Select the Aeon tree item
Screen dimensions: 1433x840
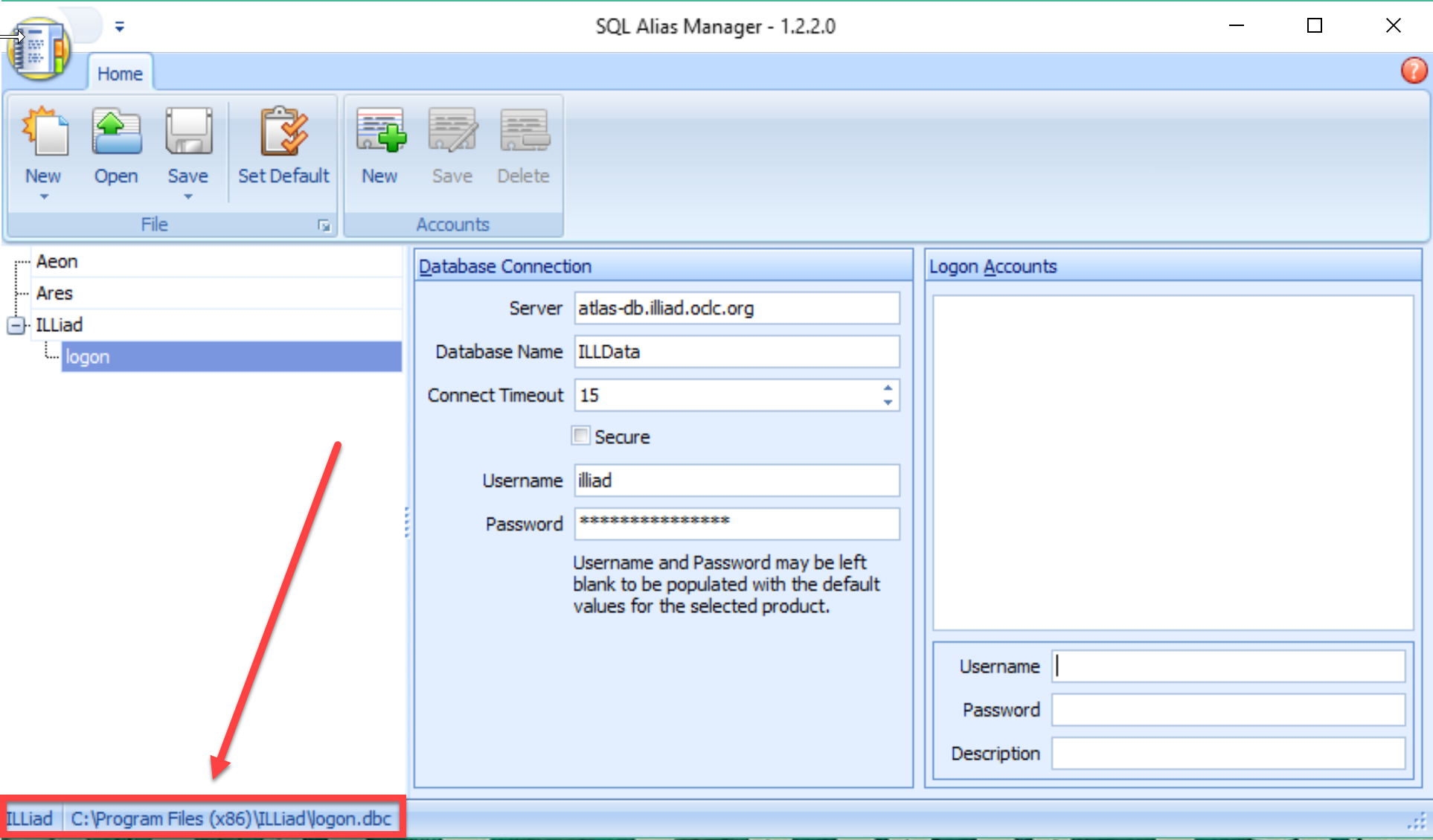tap(57, 262)
